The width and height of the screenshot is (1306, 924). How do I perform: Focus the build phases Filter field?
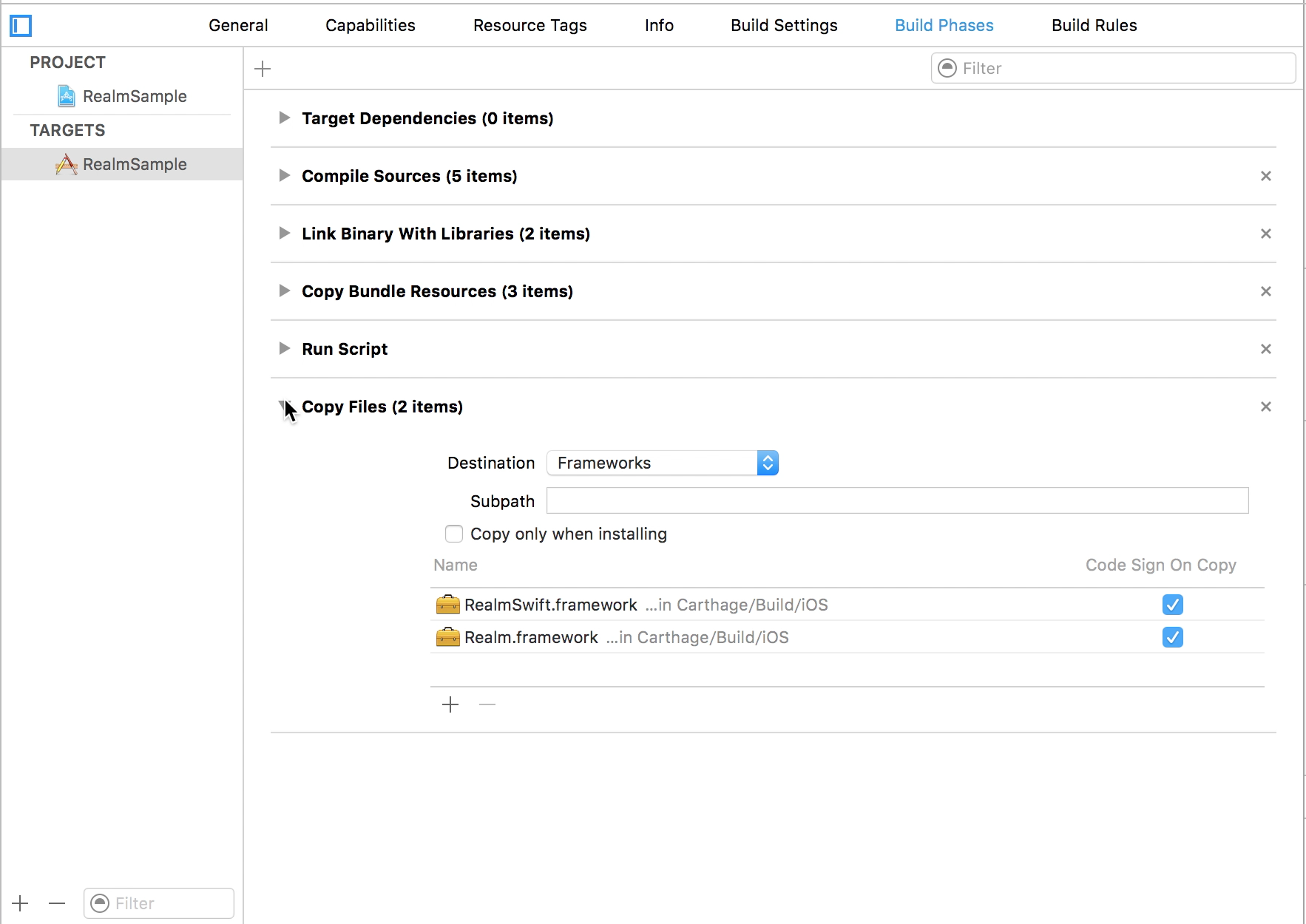point(1113,68)
